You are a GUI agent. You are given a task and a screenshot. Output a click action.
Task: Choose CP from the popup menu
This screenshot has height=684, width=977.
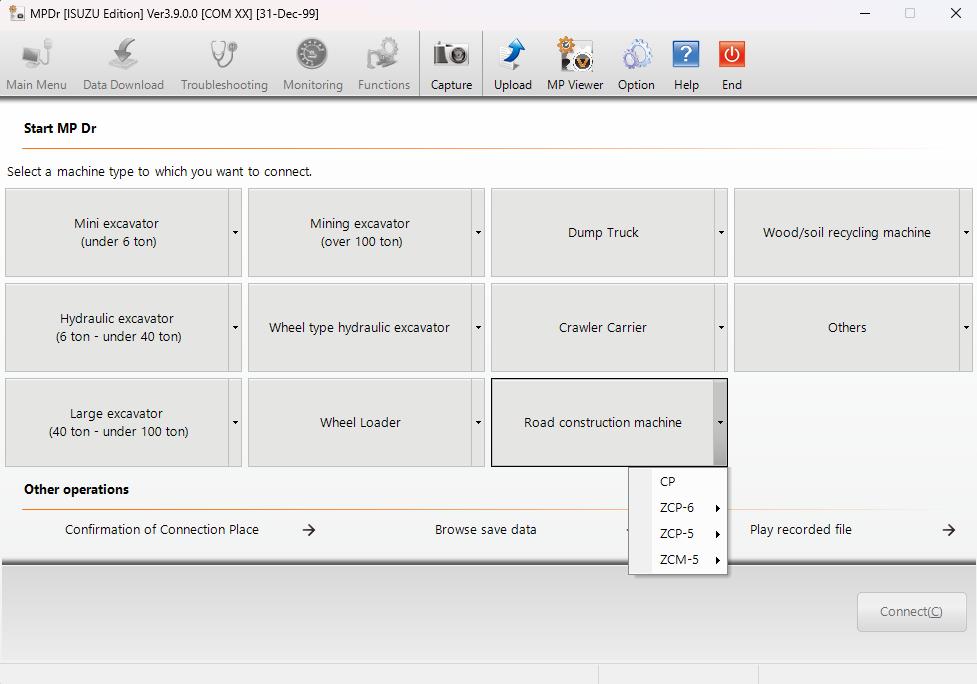678,482
